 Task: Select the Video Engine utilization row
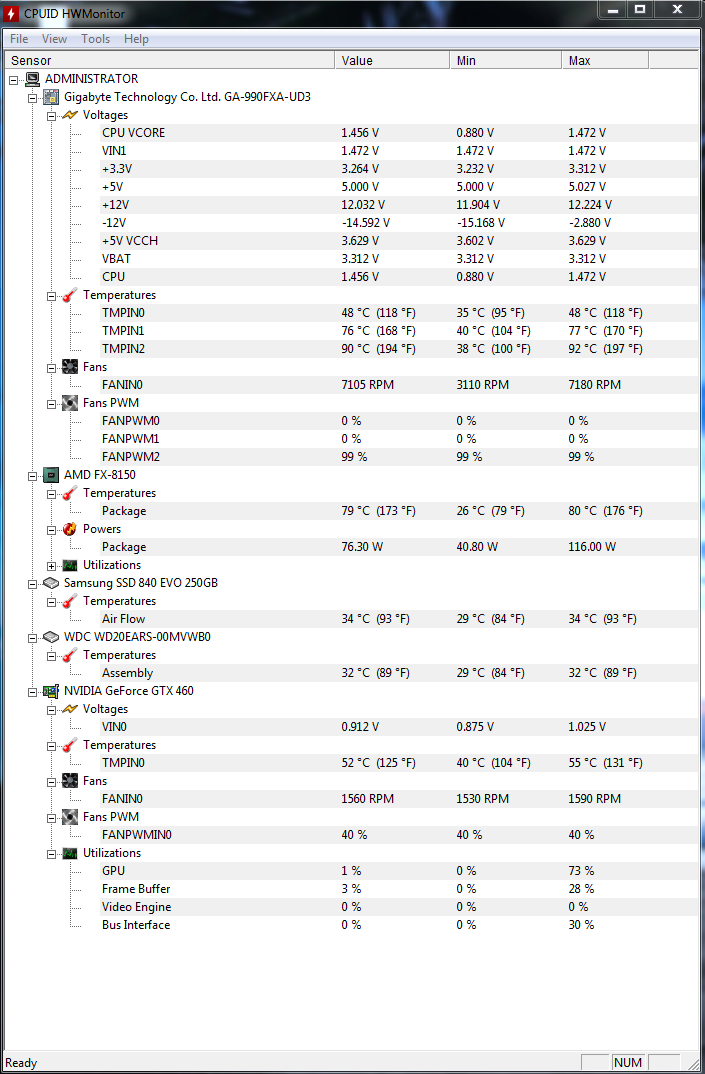click(x=399, y=907)
